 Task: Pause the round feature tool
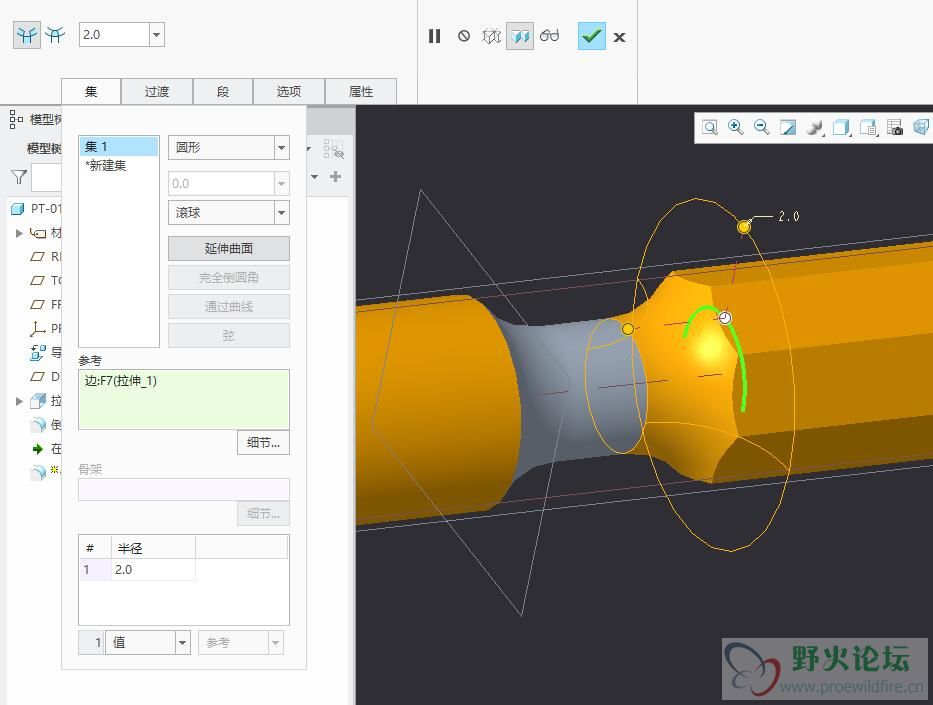click(434, 37)
